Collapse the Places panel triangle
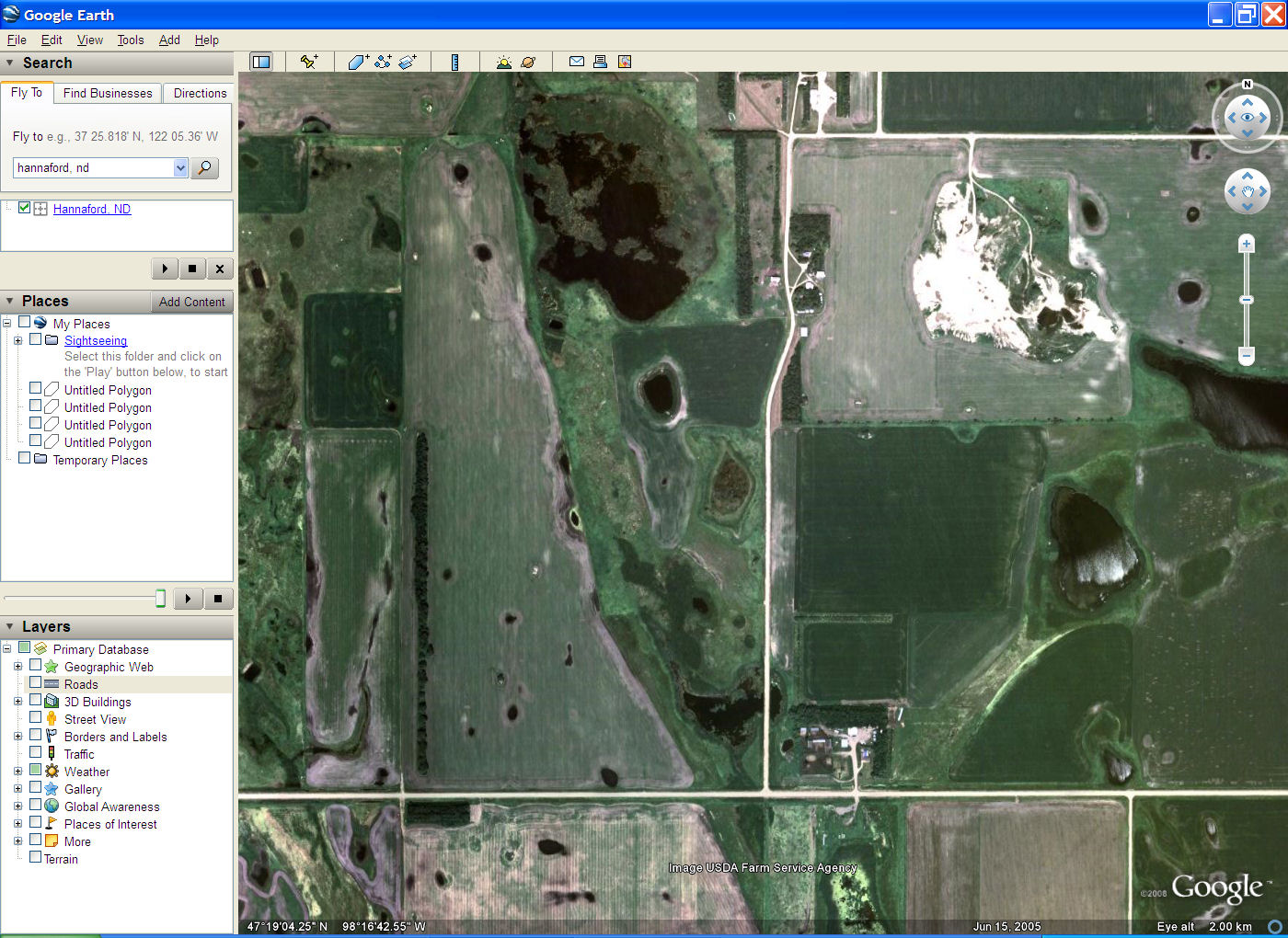1288x938 pixels. tap(10, 301)
